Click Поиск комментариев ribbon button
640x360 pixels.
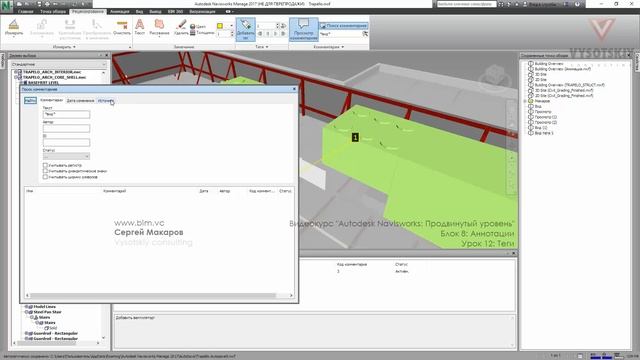(x=343, y=26)
